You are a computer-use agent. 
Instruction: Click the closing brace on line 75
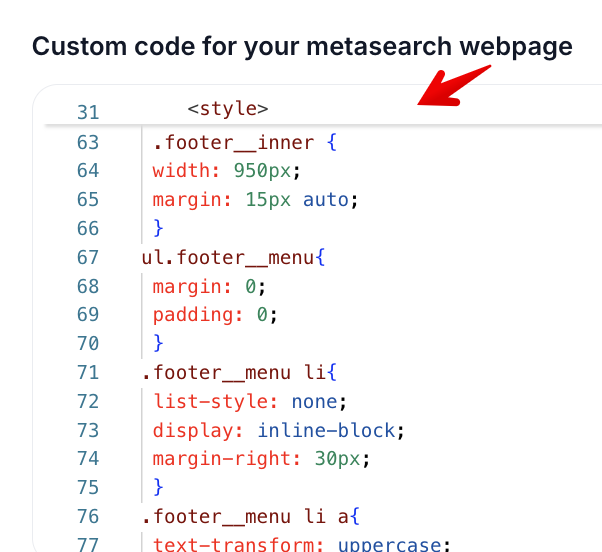pos(158,487)
